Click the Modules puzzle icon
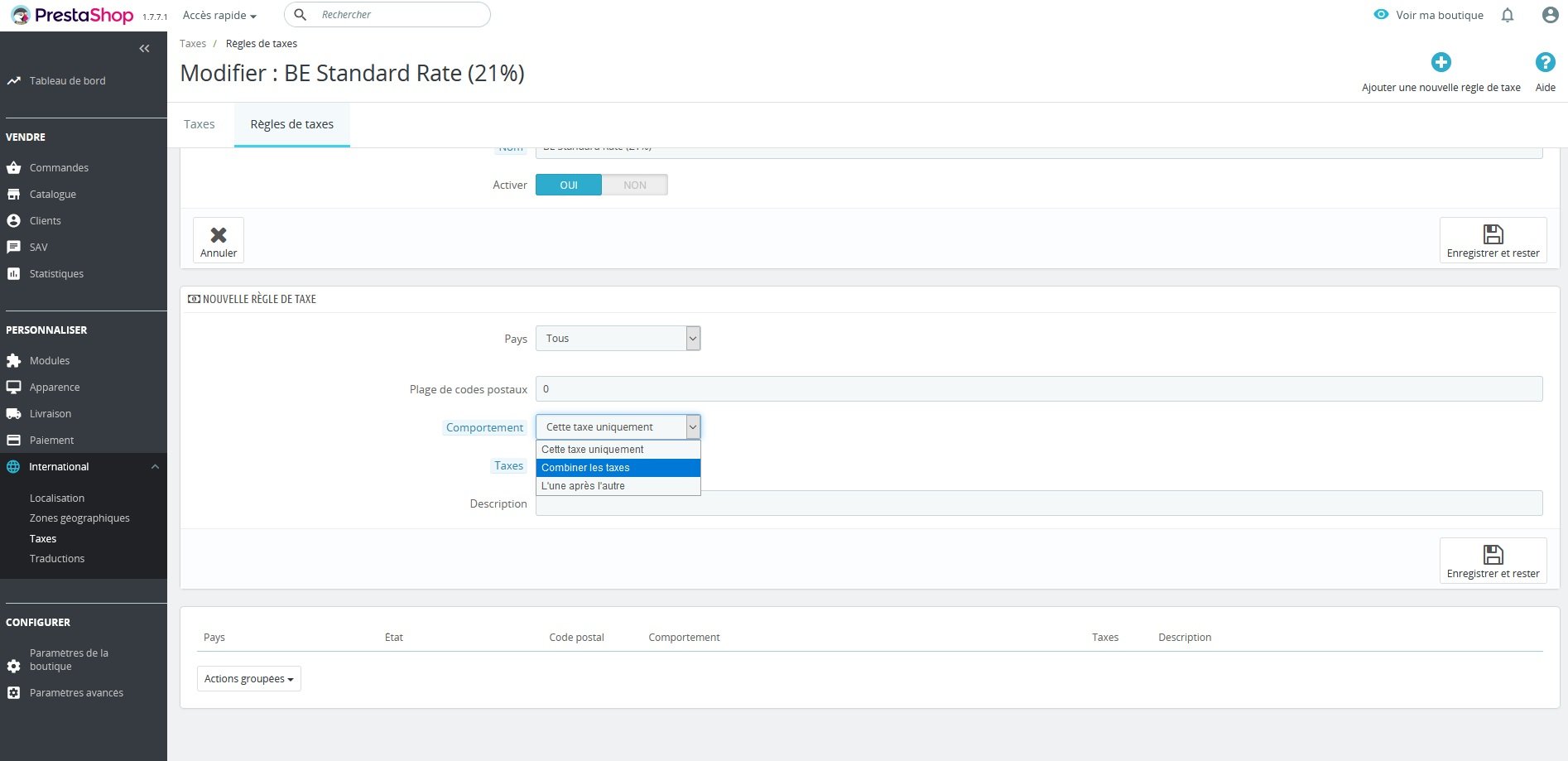 coord(13,360)
